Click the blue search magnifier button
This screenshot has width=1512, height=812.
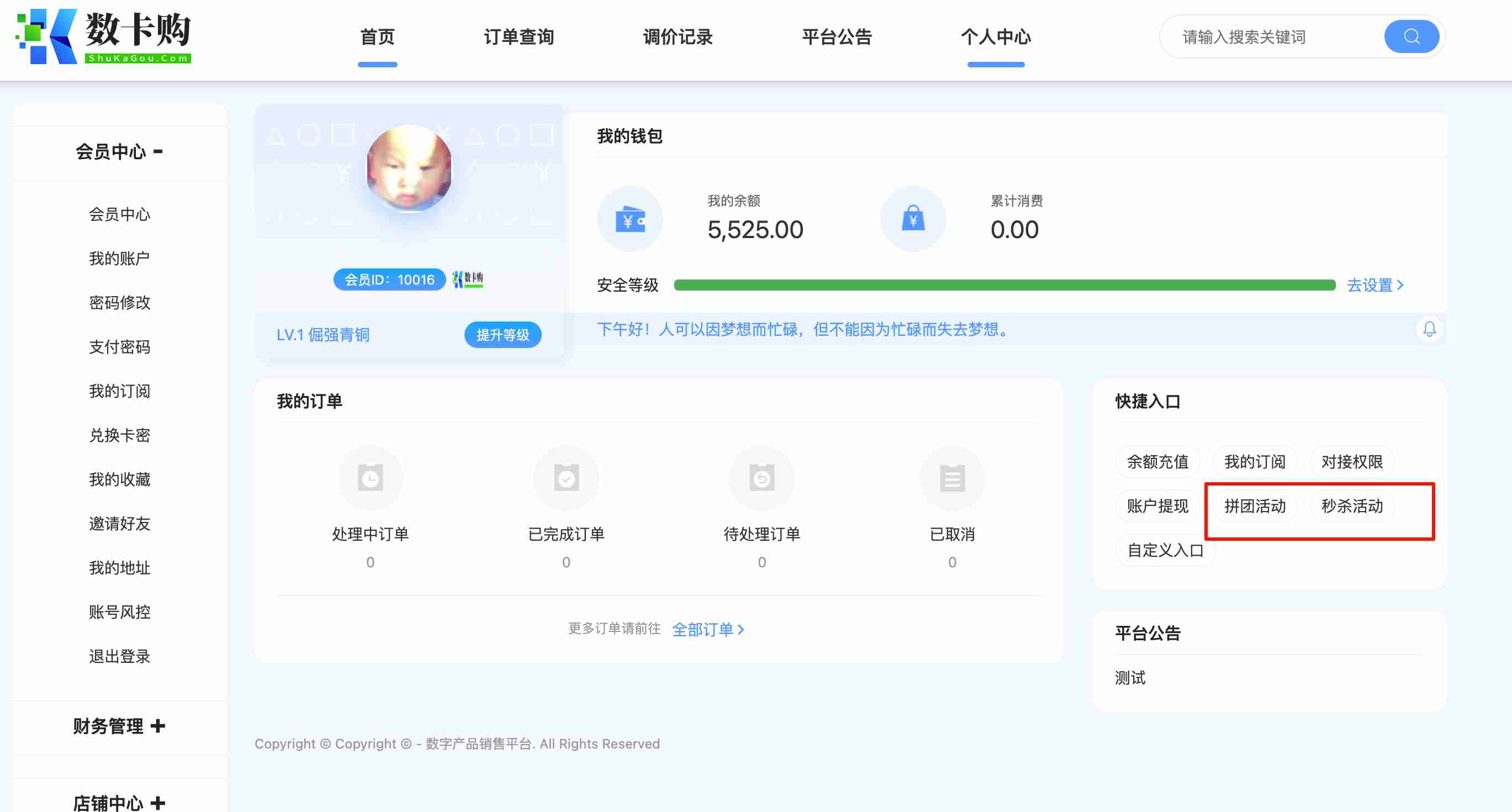(1410, 37)
